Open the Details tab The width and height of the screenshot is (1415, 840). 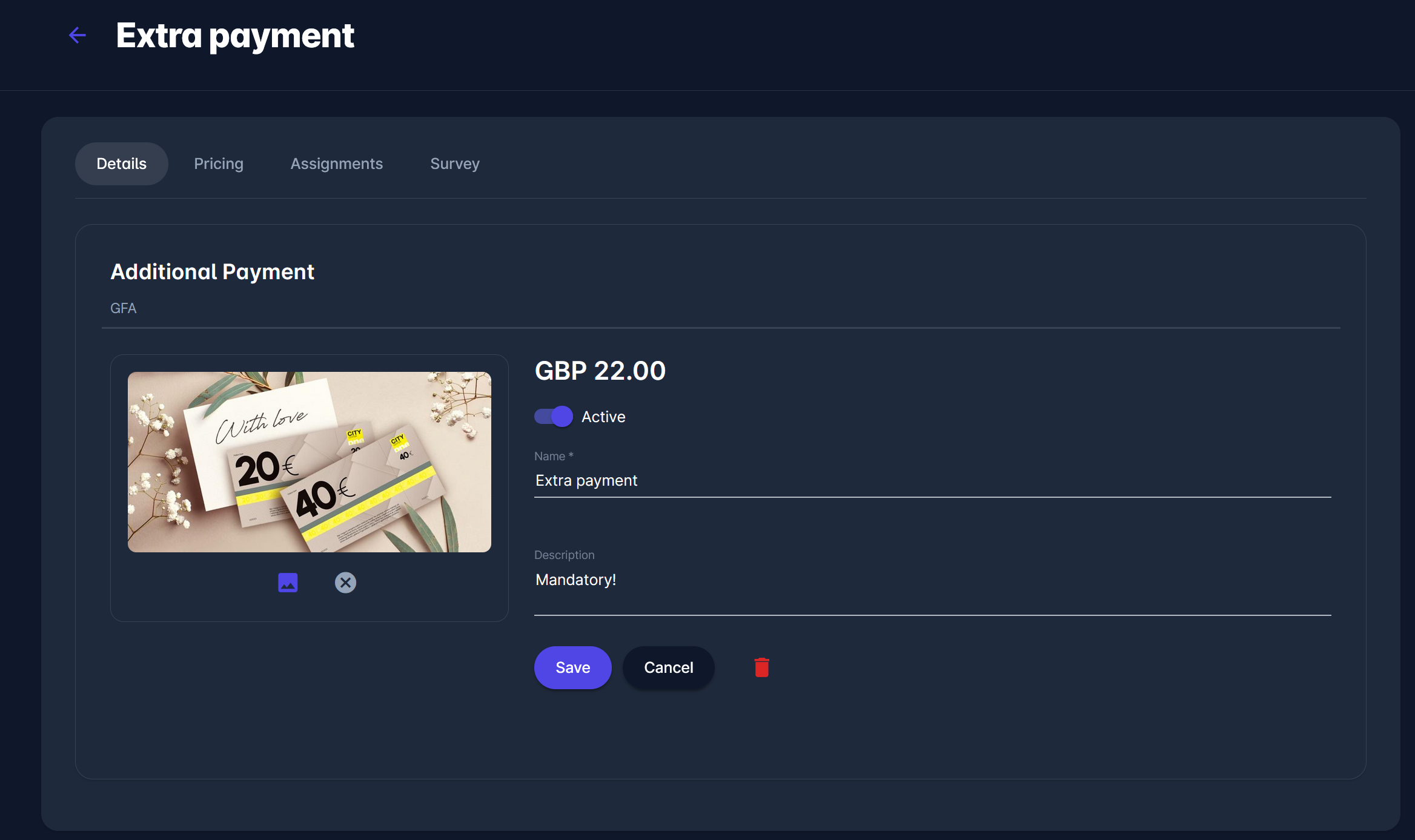tap(121, 164)
